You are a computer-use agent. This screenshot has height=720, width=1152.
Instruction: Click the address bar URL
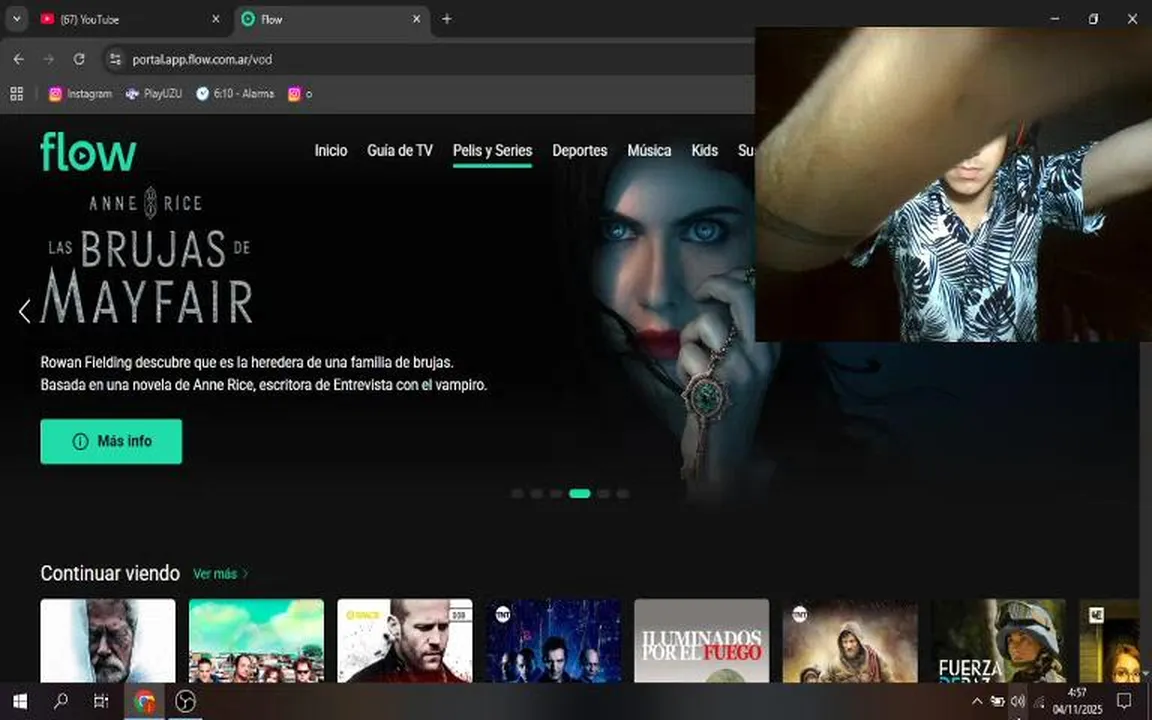pos(202,60)
